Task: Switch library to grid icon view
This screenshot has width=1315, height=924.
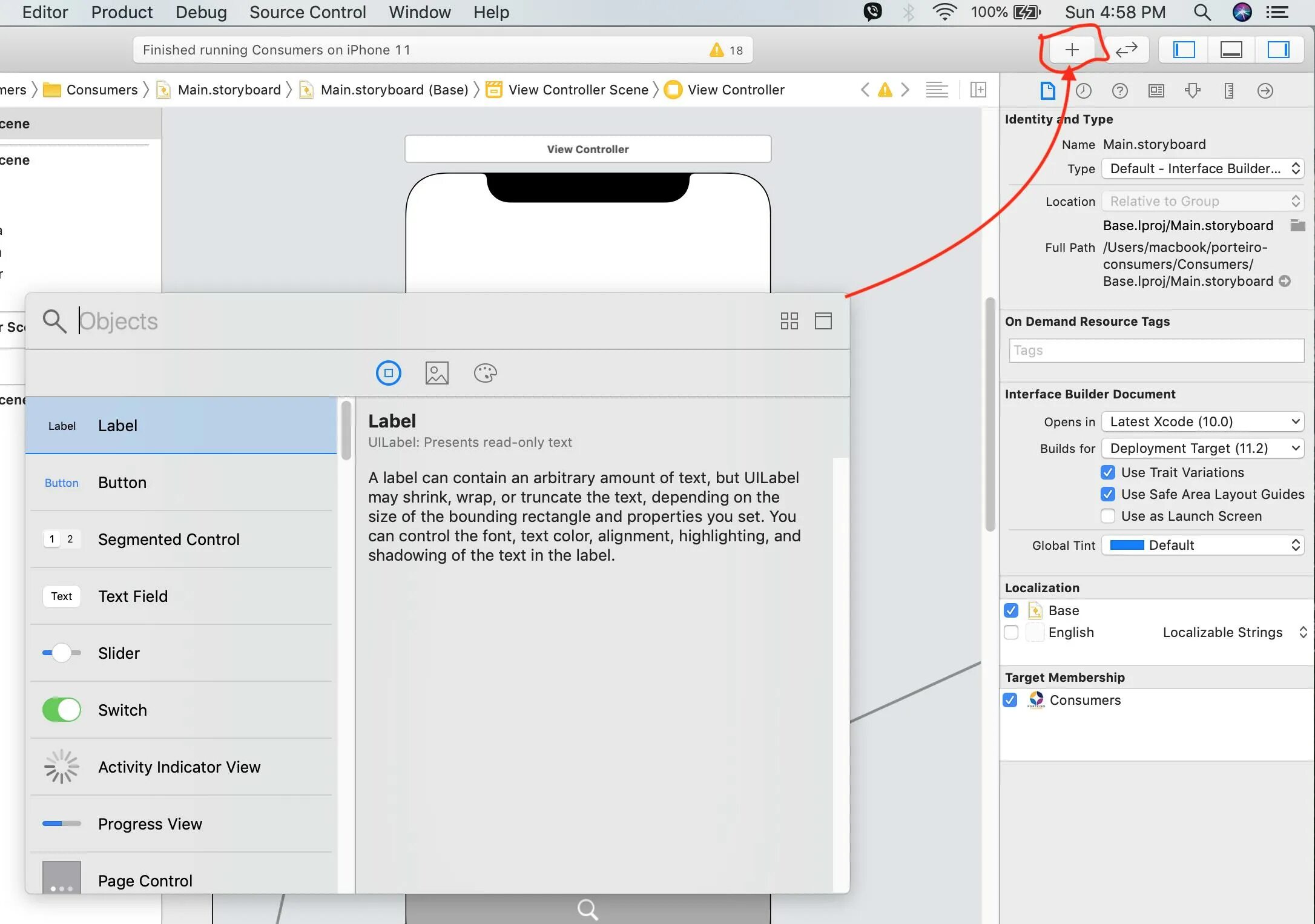Action: point(789,321)
